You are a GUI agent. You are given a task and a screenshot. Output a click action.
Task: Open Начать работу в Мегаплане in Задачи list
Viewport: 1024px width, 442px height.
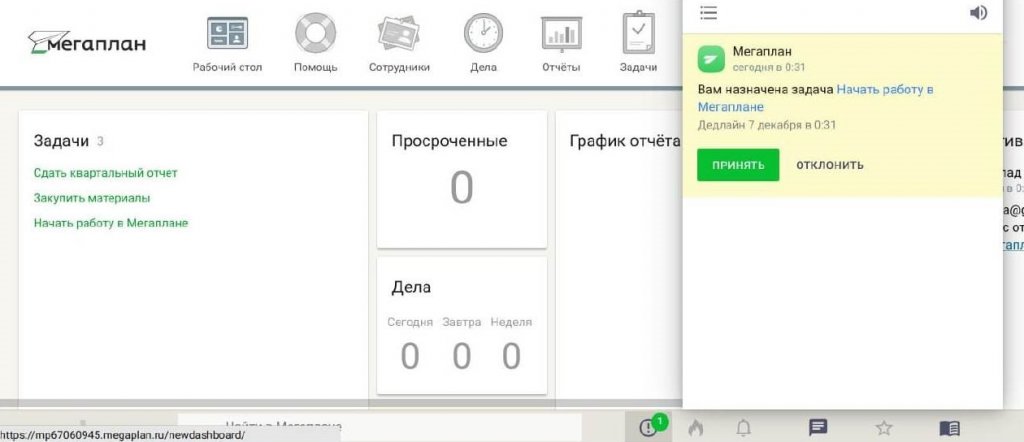pos(111,223)
